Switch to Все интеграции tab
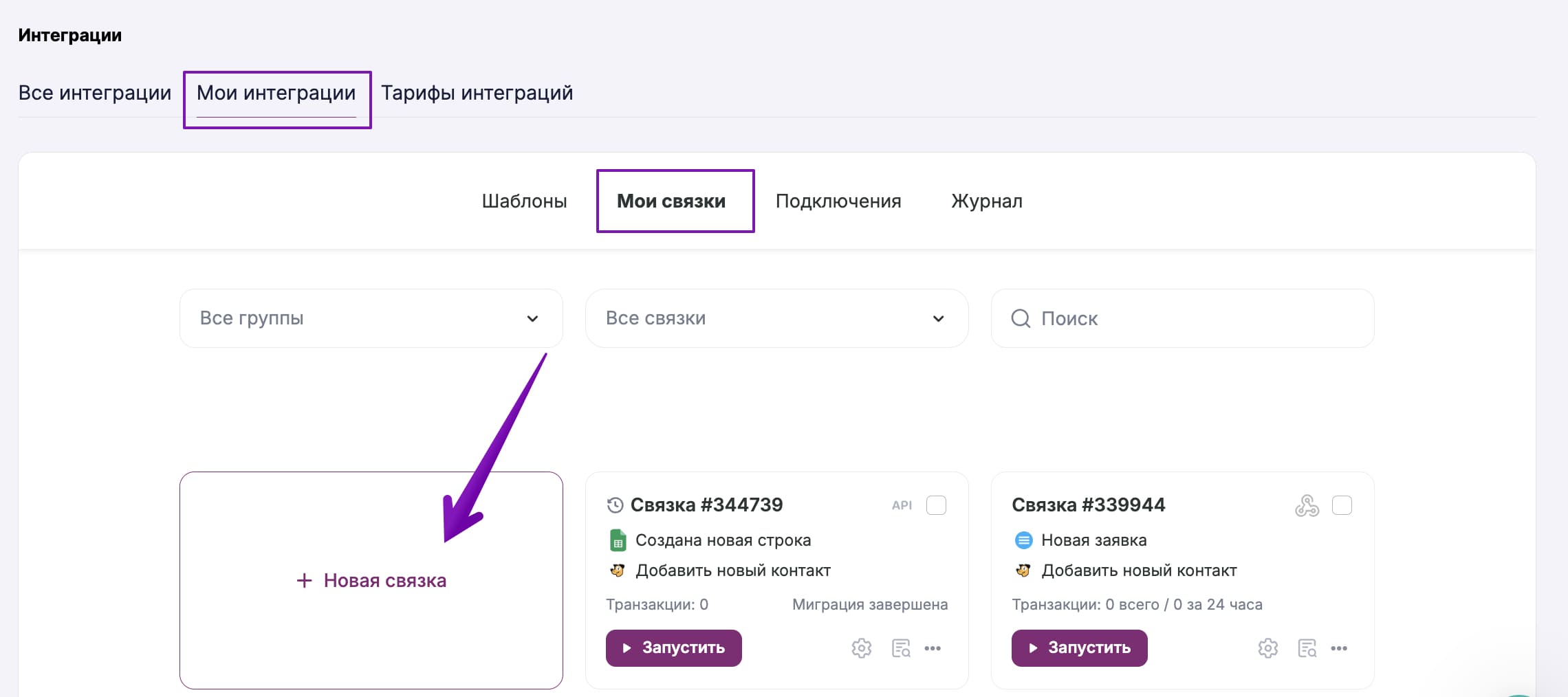This screenshot has width=1568, height=697. 95,93
